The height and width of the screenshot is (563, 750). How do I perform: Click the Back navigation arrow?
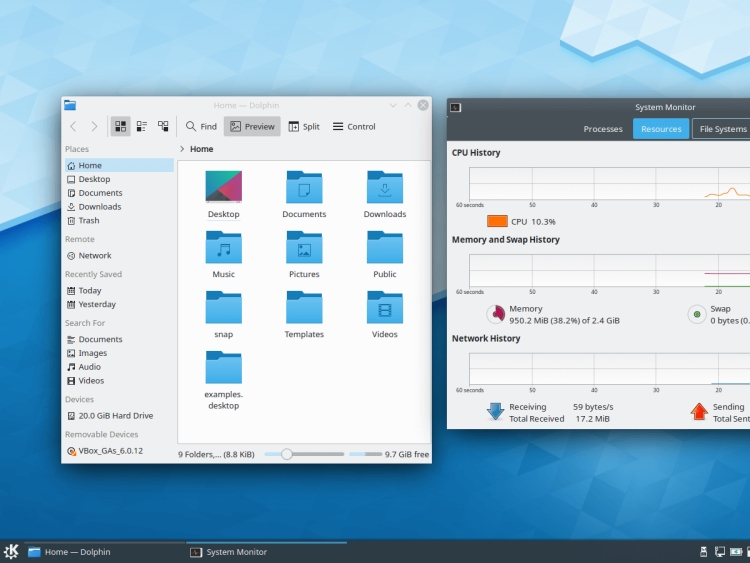tap(73, 127)
